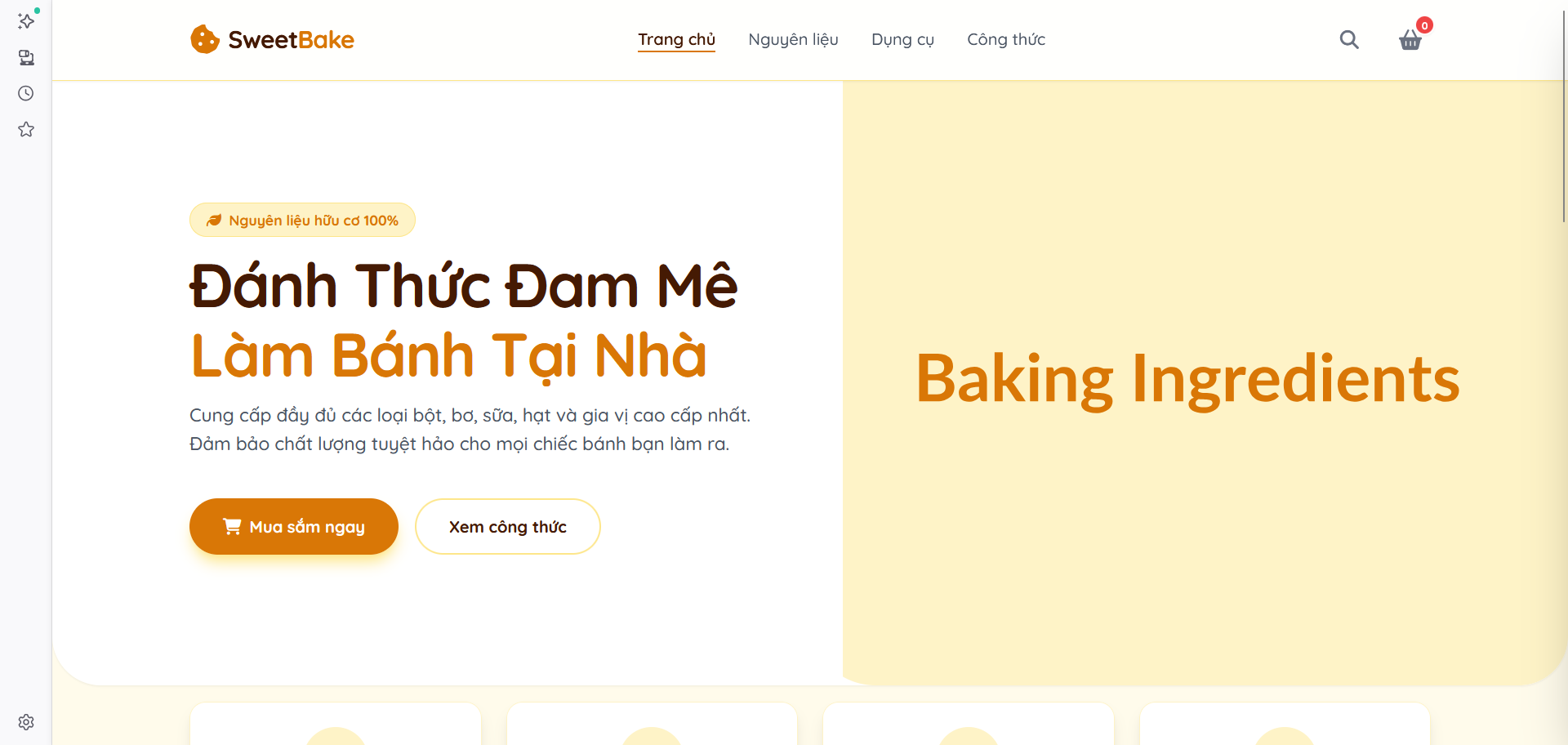Switch to the Dụng cụ section
Viewport: 1568px width, 745px height.
tap(902, 39)
